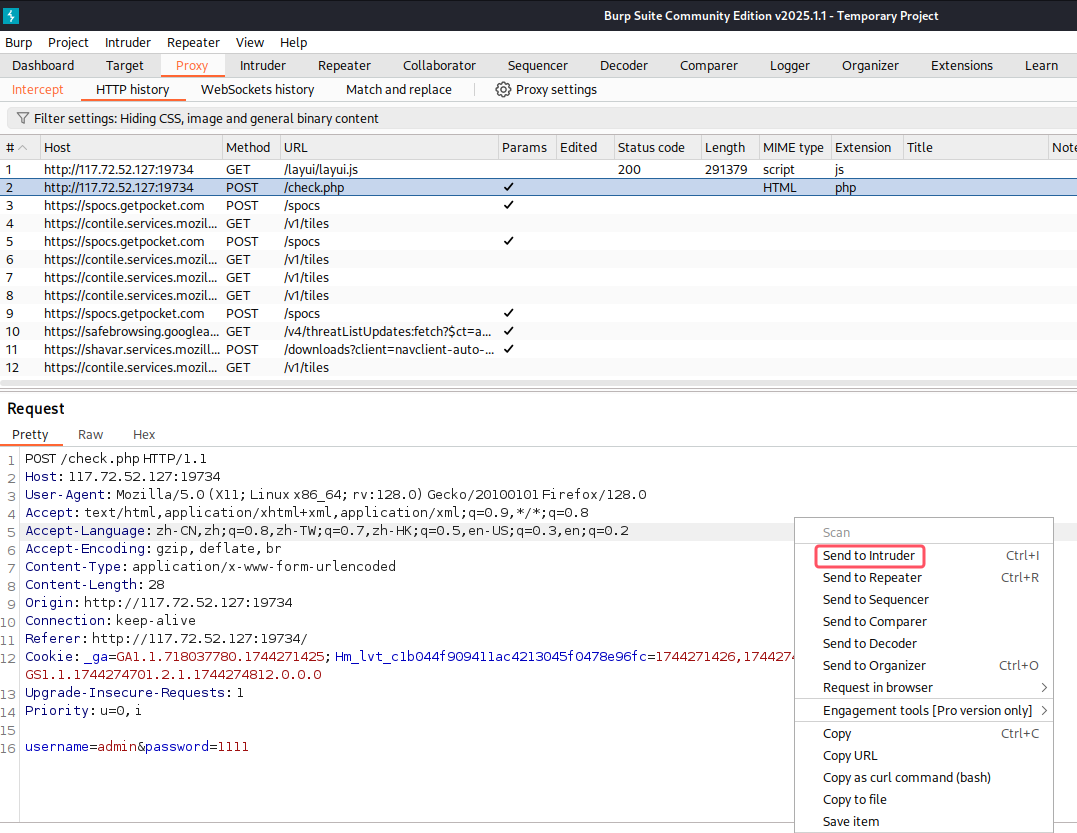This screenshot has height=833, width=1077.
Task: Open the Match and replace sub-tab
Action: click(x=399, y=90)
